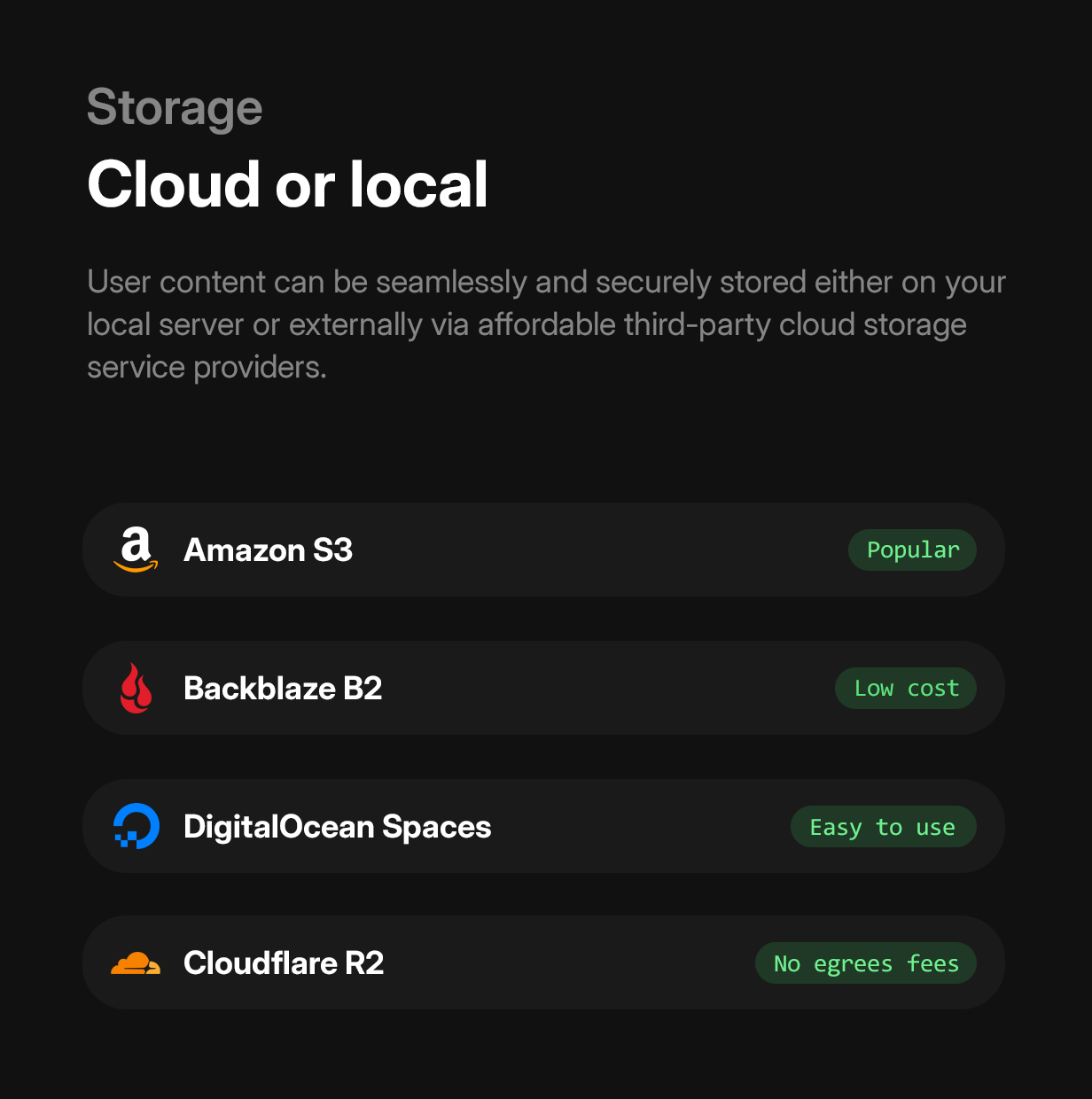Click the Low cost badge
The width and height of the screenshot is (1092, 1099).
tap(905, 688)
